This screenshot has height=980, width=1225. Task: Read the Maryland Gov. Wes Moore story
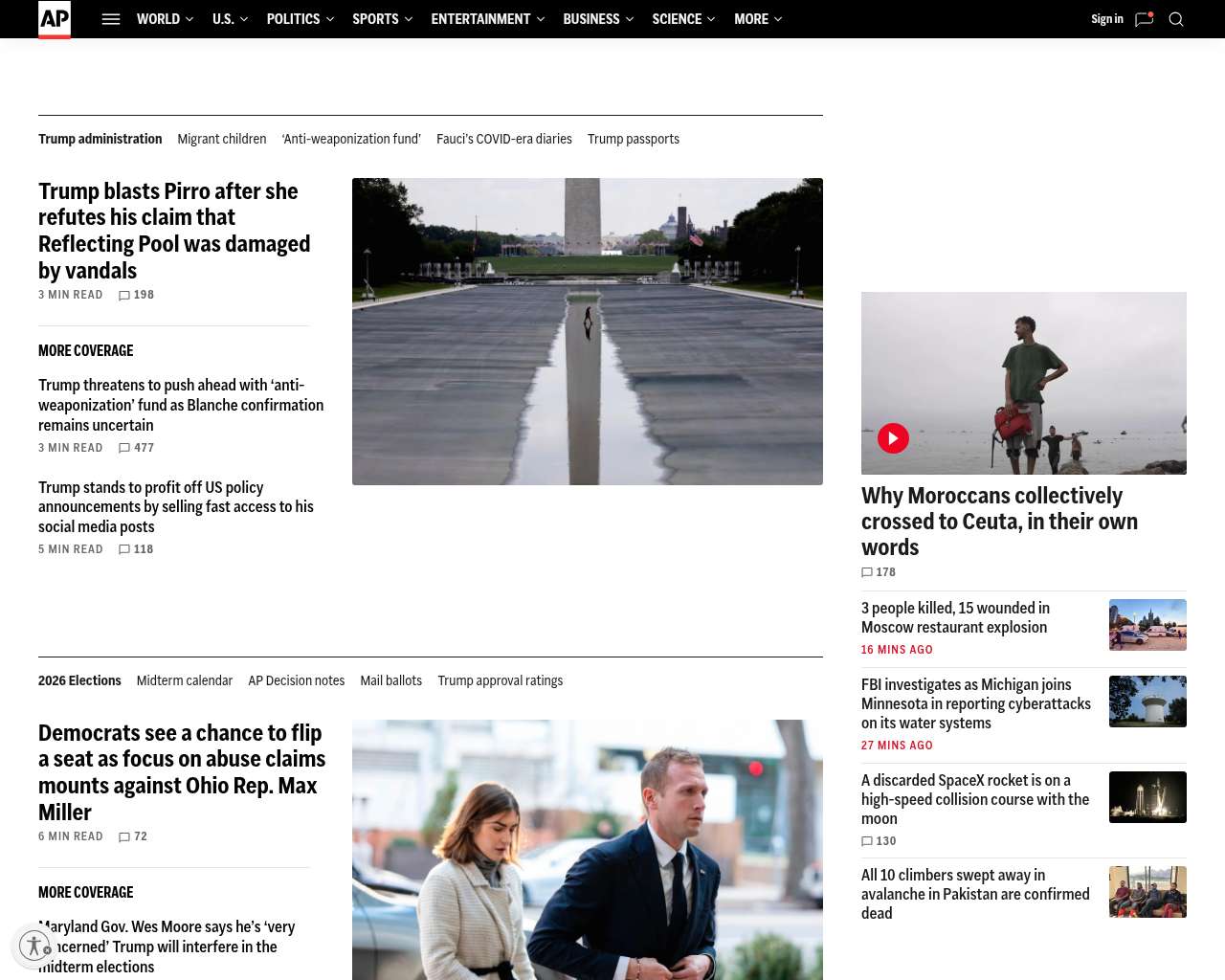point(167,947)
